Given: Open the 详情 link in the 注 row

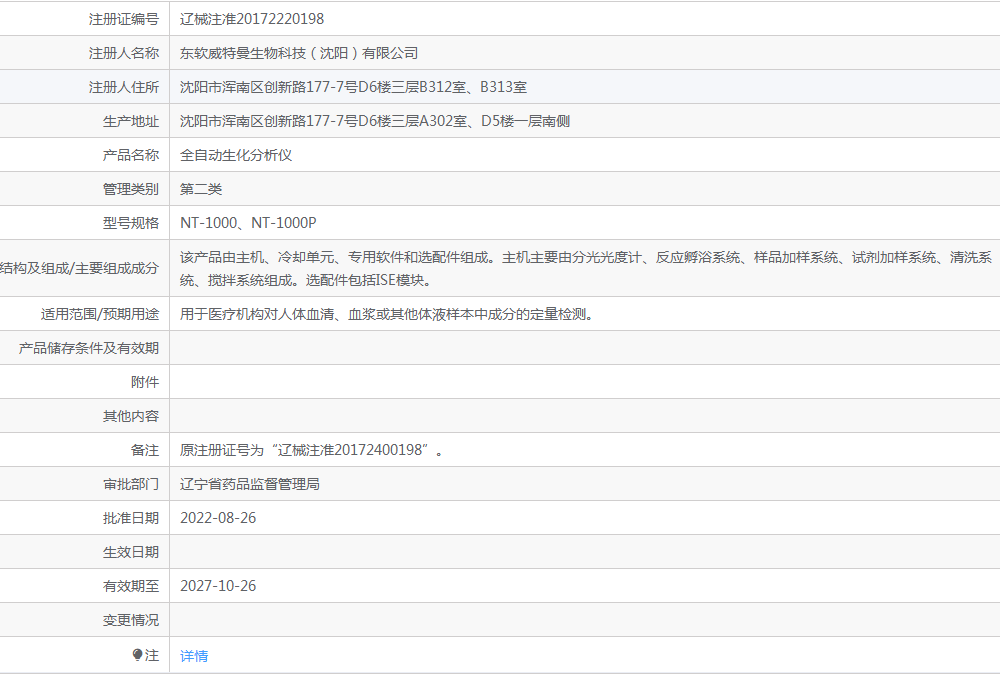Looking at the screenshot, I should pos(194,656).
